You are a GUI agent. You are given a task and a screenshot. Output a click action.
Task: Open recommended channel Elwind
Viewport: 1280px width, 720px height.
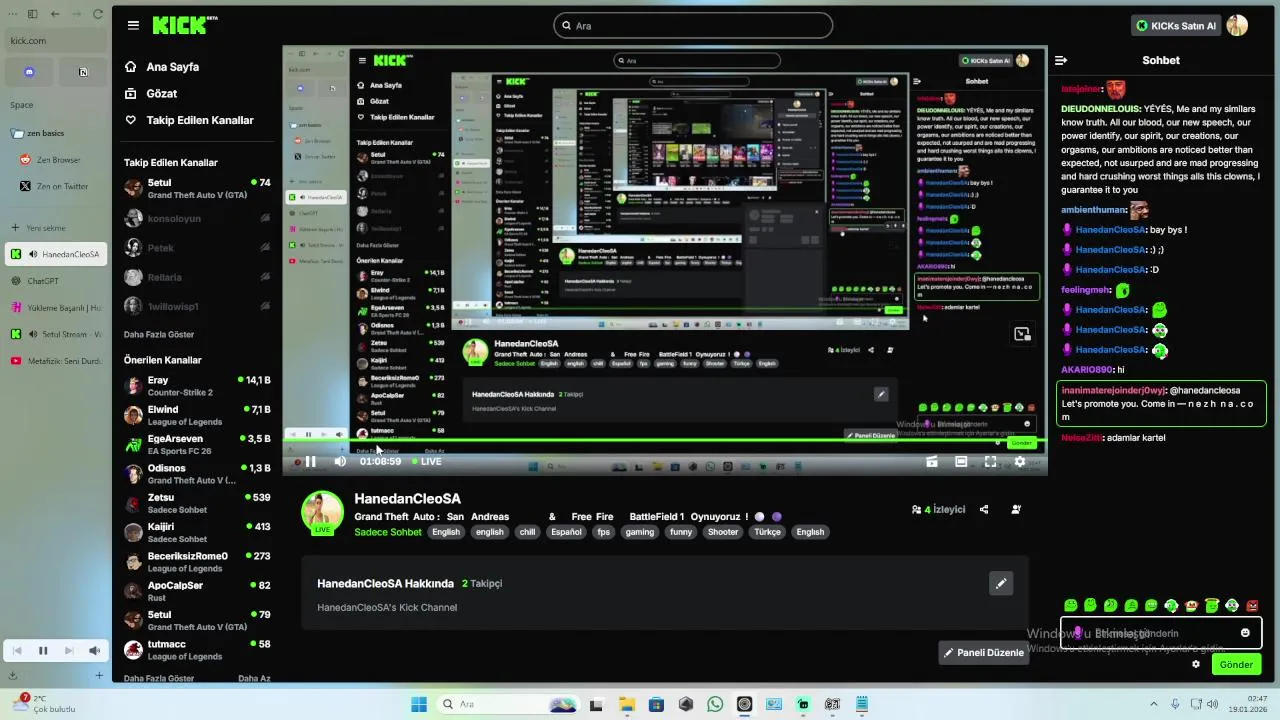[x=197, y=415]
